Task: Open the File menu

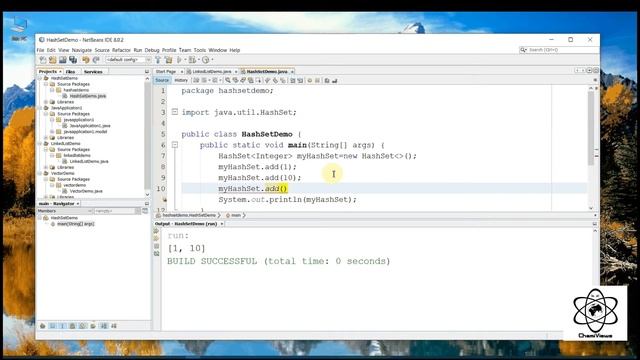Action: (40, 50)
